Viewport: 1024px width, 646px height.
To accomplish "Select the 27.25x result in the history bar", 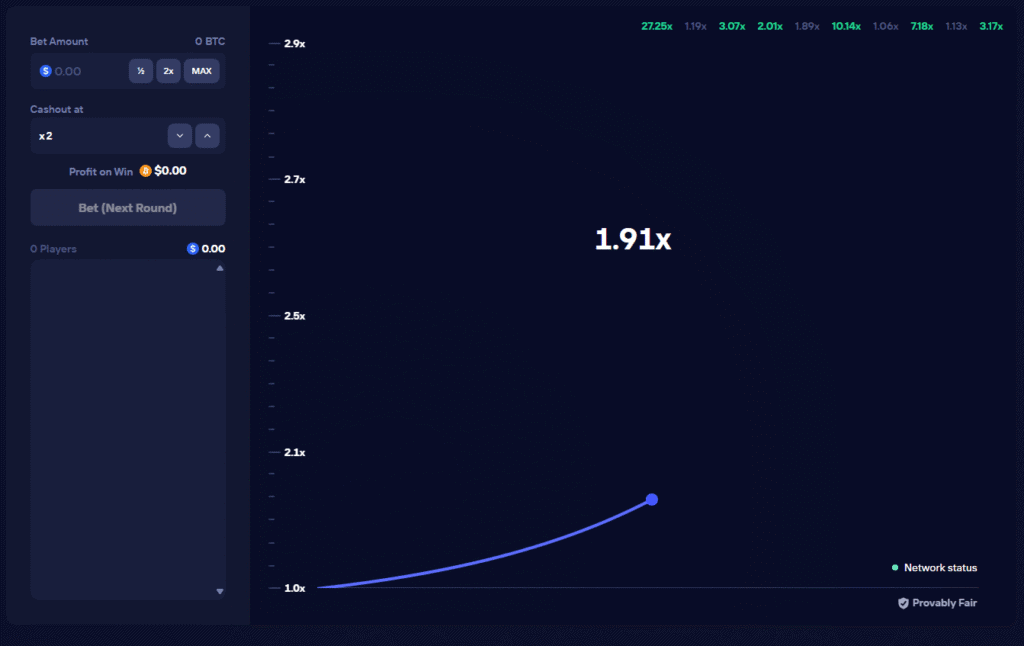I will click(x=657, y=26).
